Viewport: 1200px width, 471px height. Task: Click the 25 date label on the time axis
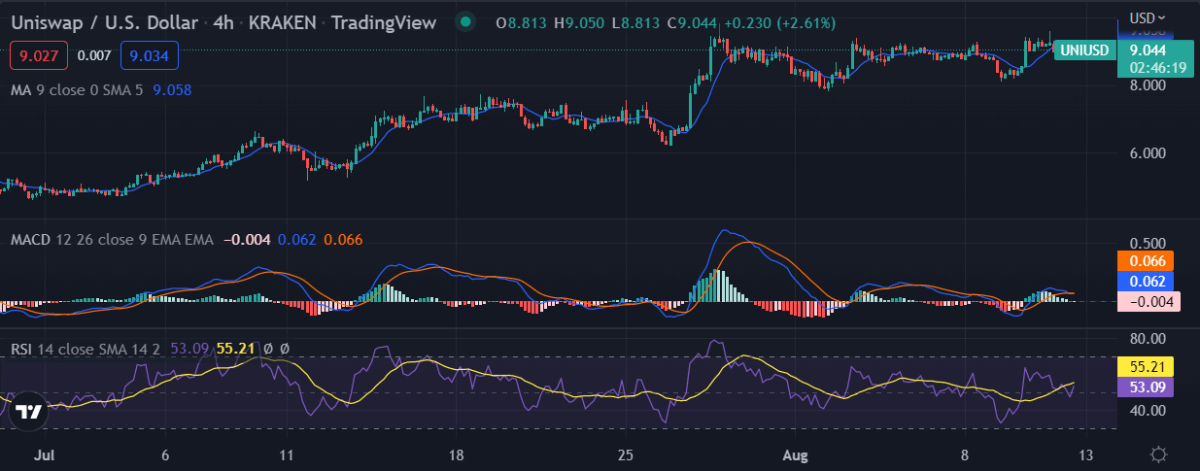pyautogui.click(x=625, y=454)
